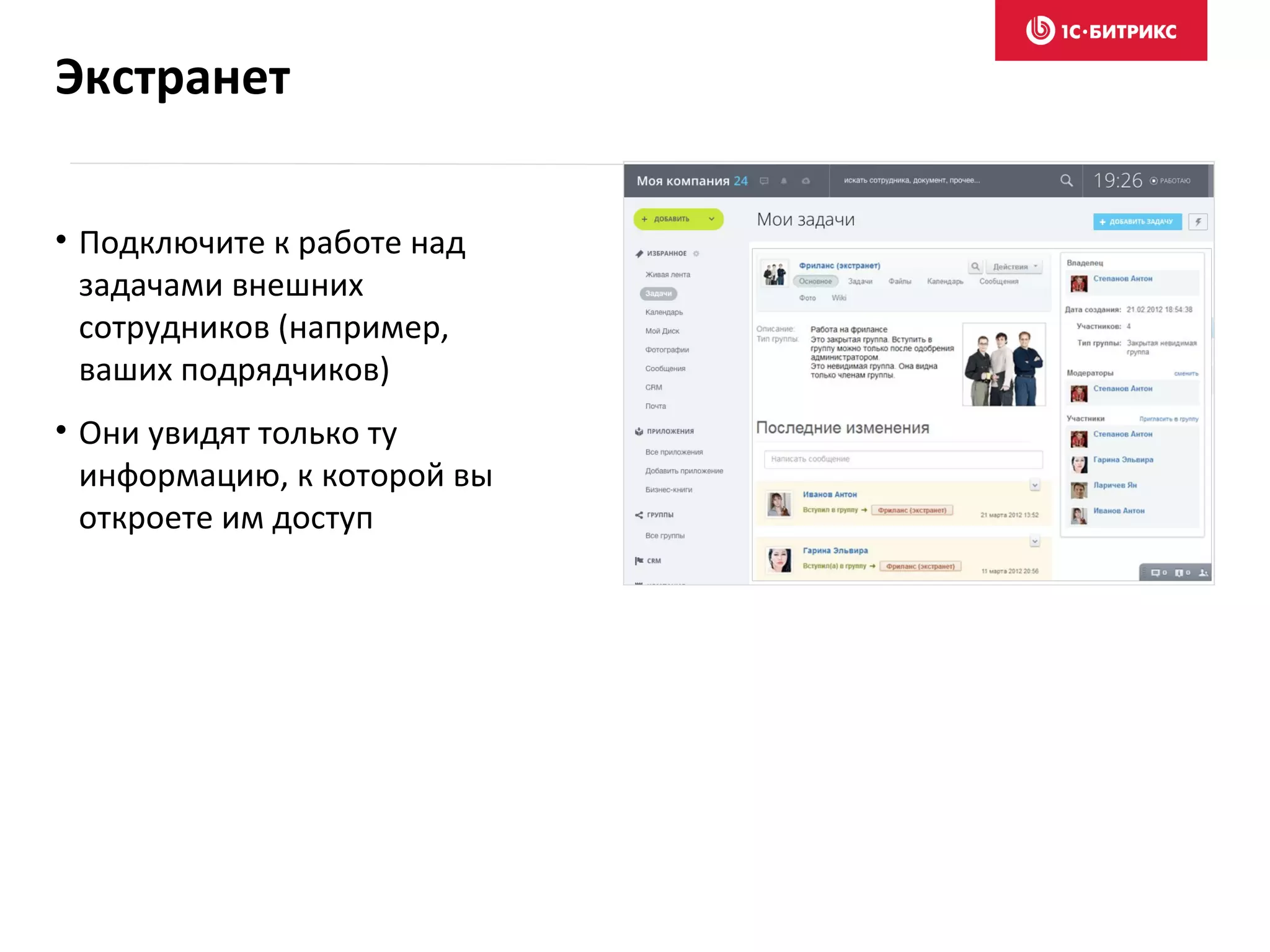Switch to the Задачи tab in the group header
Image resolution: width=1270 pixels, height=952 pixels.
click(860, 281)
